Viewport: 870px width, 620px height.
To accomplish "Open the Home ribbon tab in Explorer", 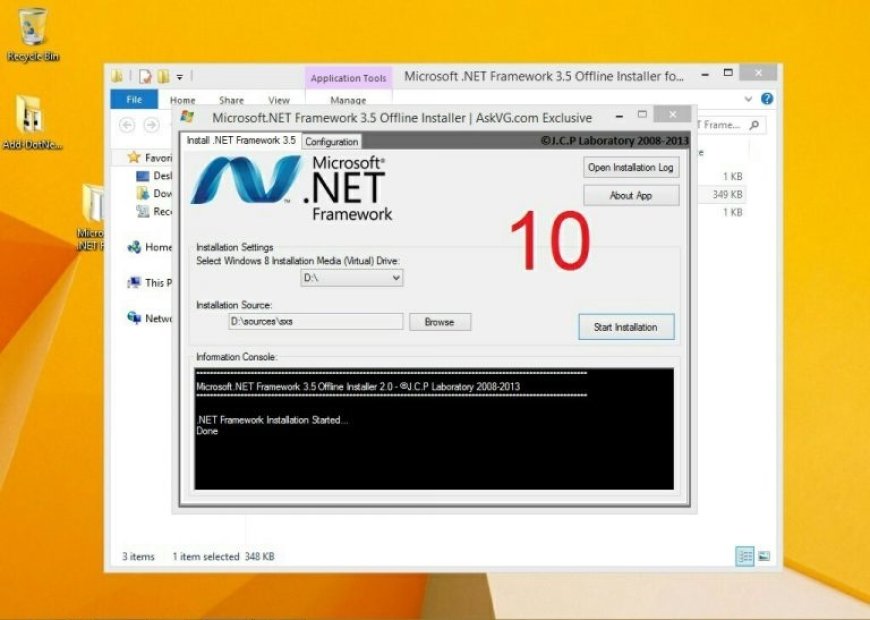I will tap(183, 100).
